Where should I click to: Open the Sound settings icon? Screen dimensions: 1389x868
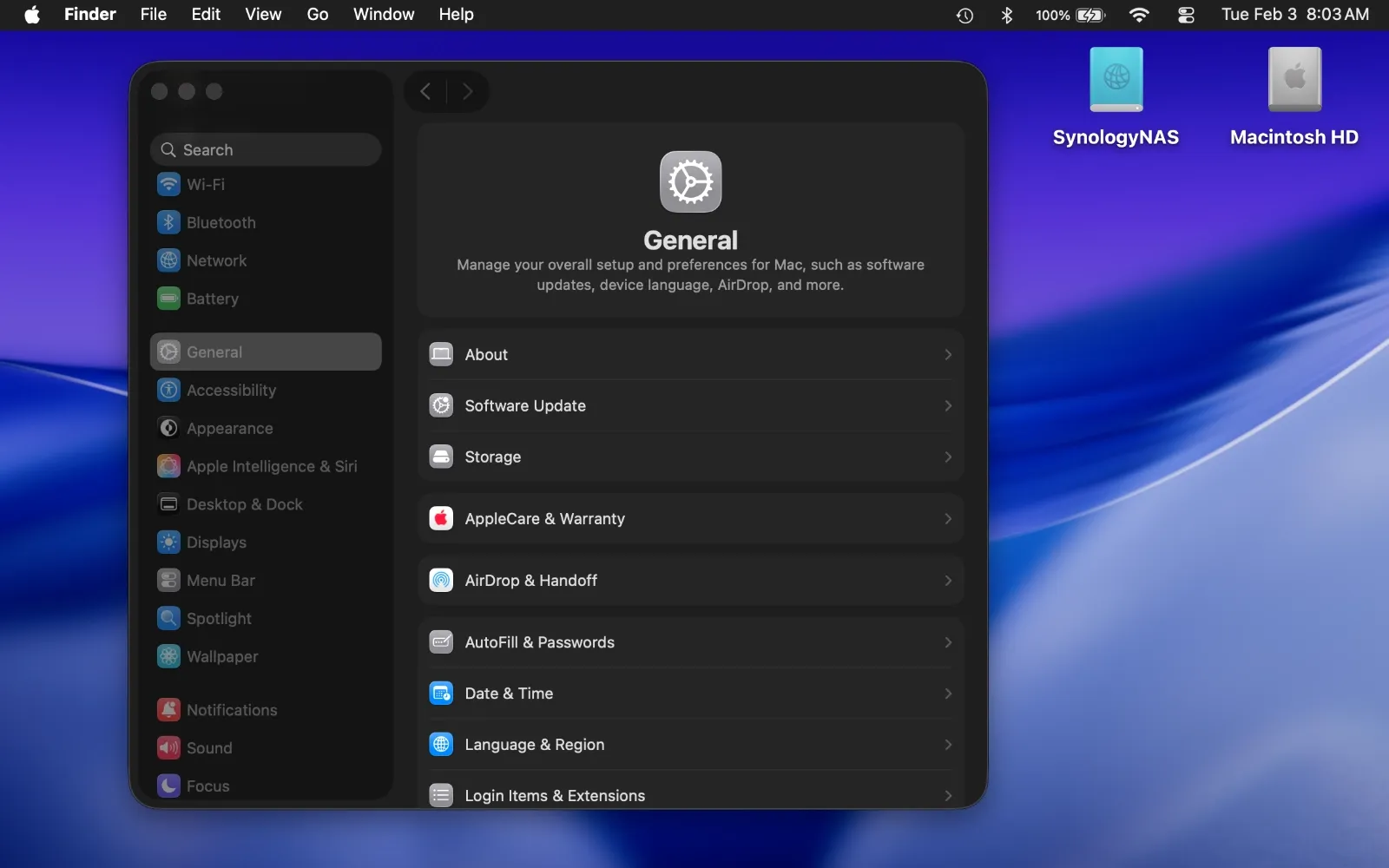click(168, 747)
